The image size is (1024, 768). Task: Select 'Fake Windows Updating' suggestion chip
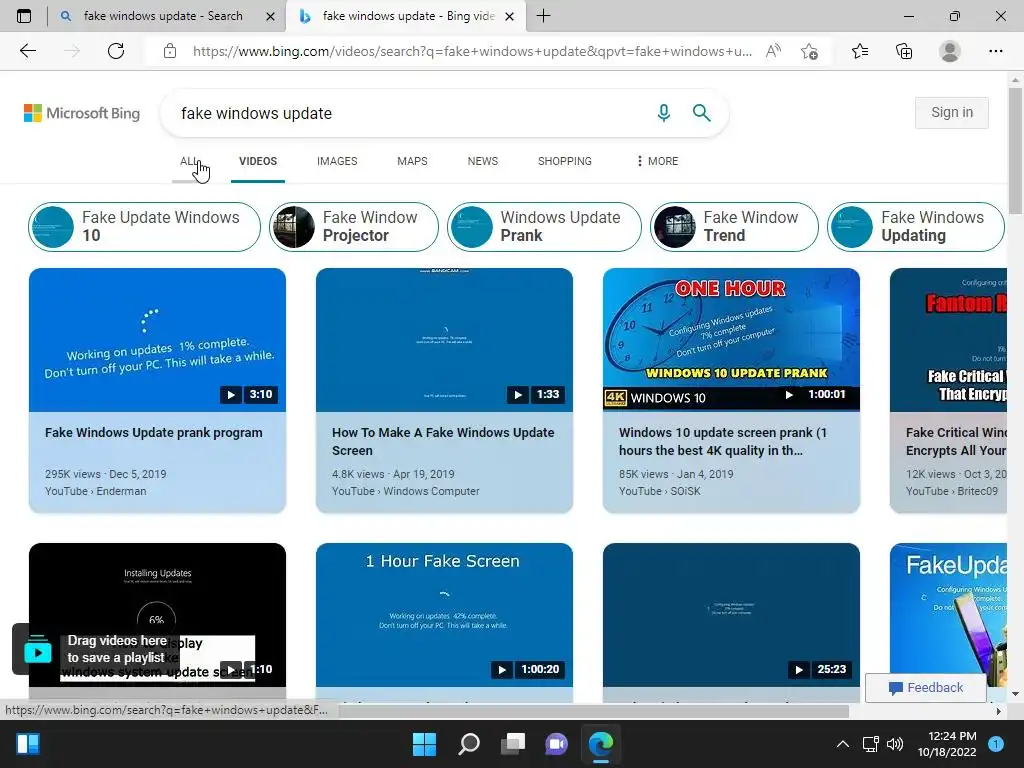(916, 227)
